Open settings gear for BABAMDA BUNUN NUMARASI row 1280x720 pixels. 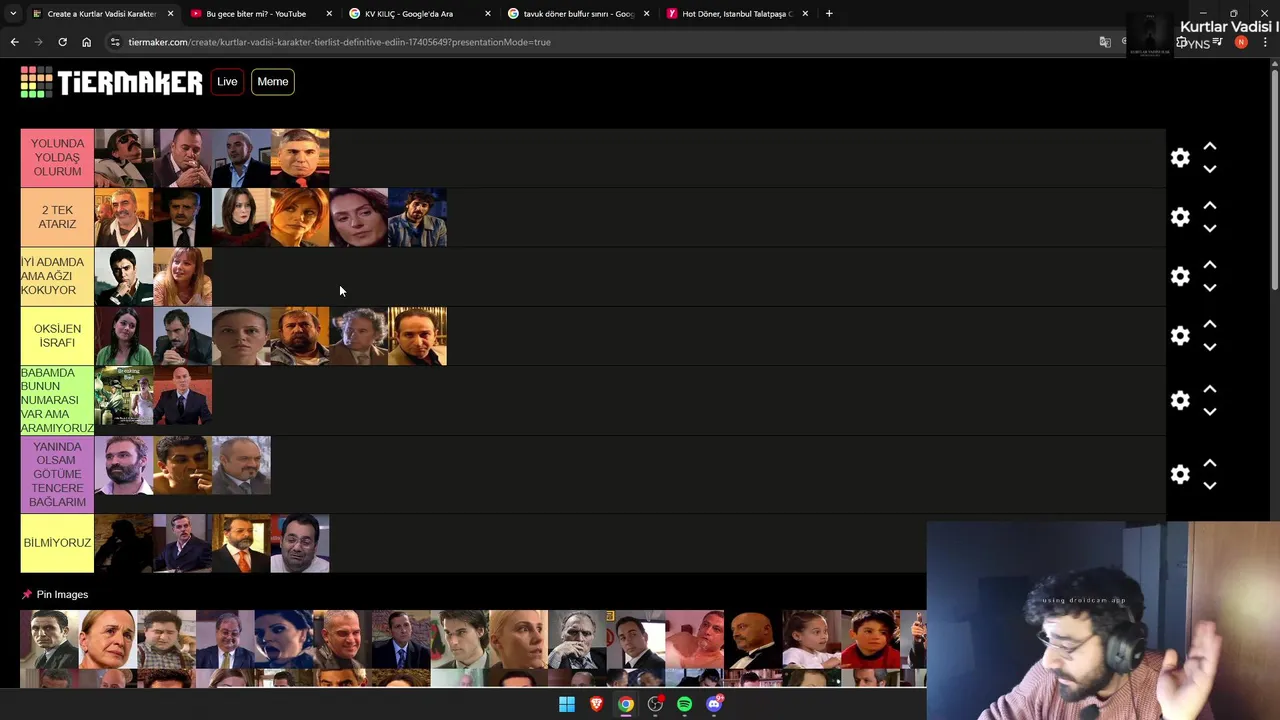pos(1180,400)
